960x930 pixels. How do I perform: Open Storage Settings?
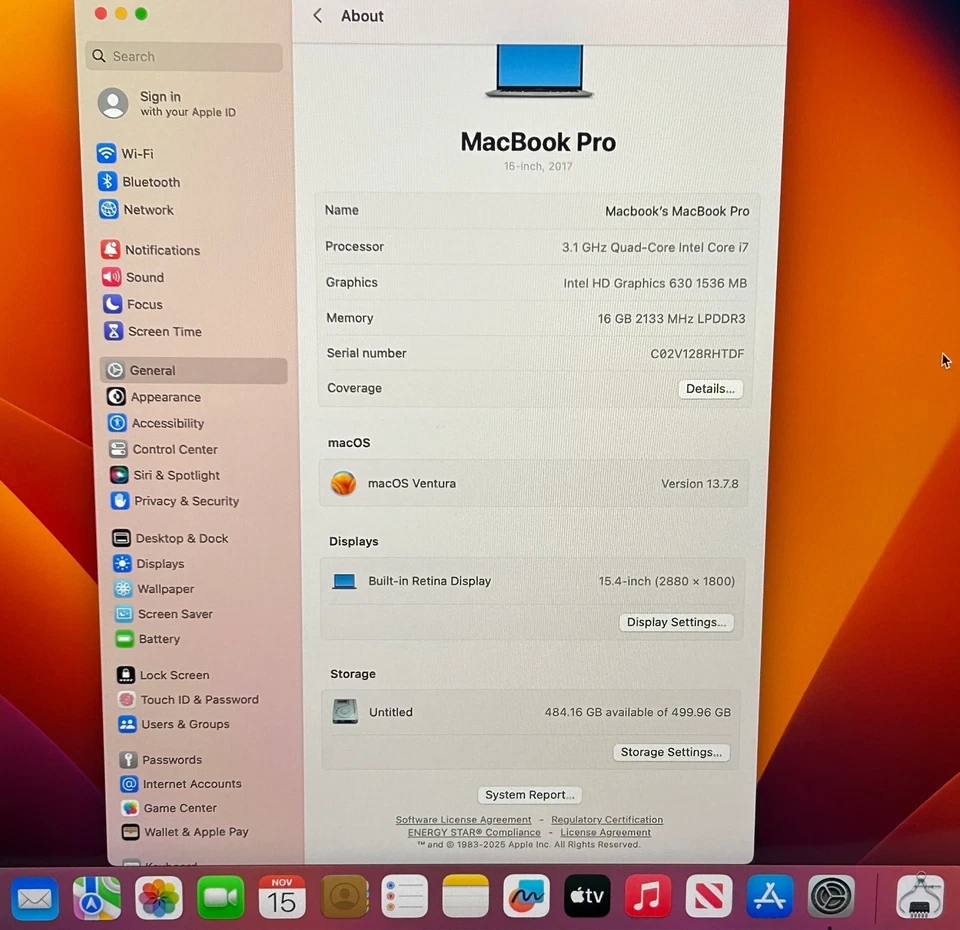(671, 752)
